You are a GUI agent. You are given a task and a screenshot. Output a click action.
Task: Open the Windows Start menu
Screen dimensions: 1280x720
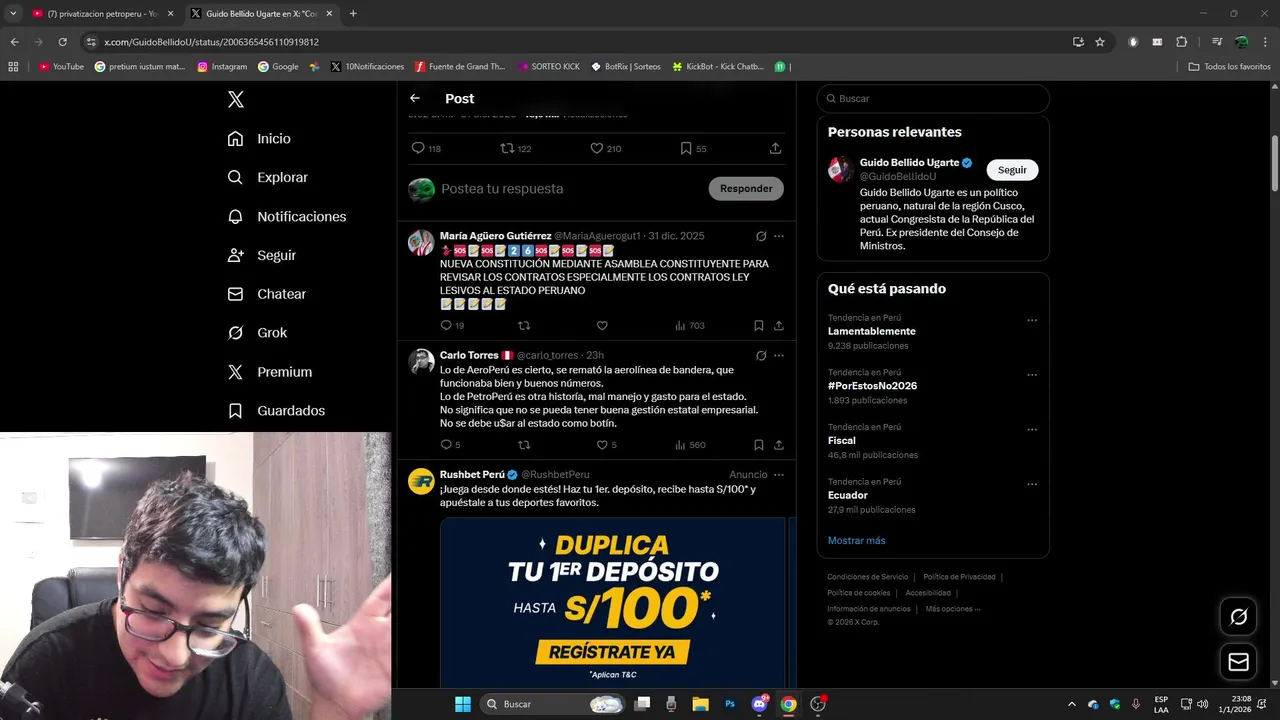tap(463, 704)
